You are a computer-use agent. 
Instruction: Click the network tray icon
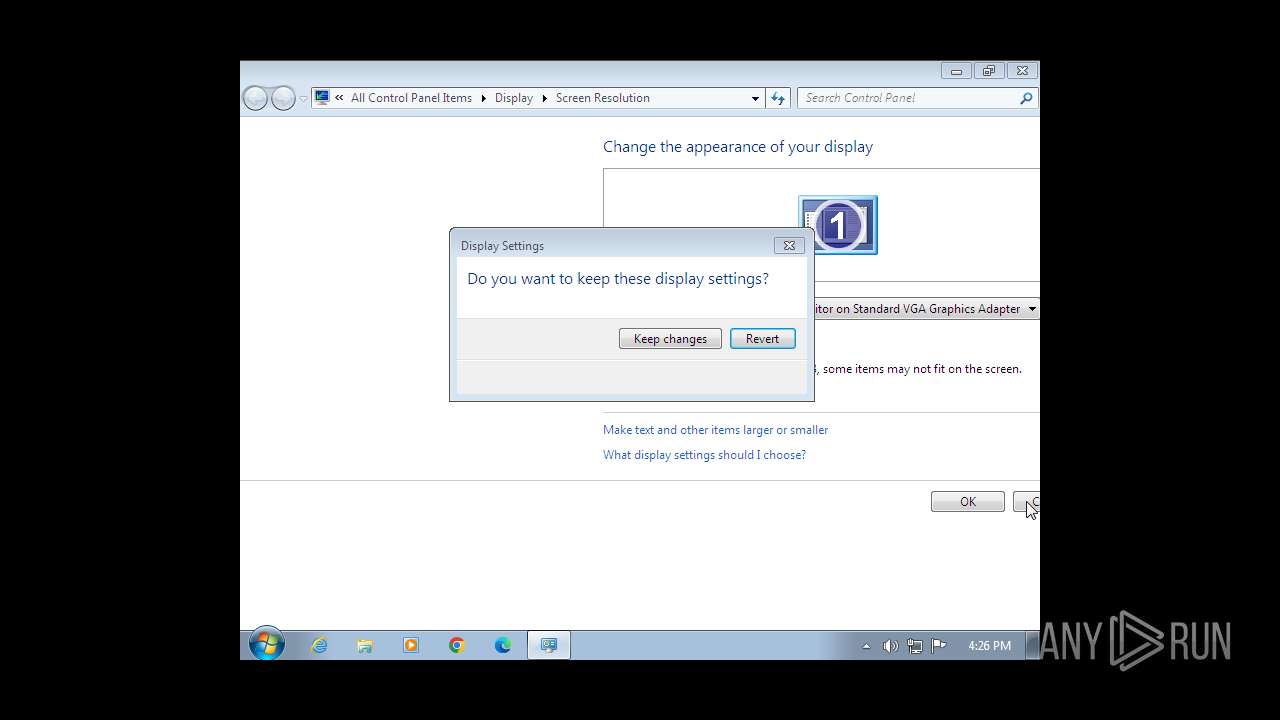914,646
